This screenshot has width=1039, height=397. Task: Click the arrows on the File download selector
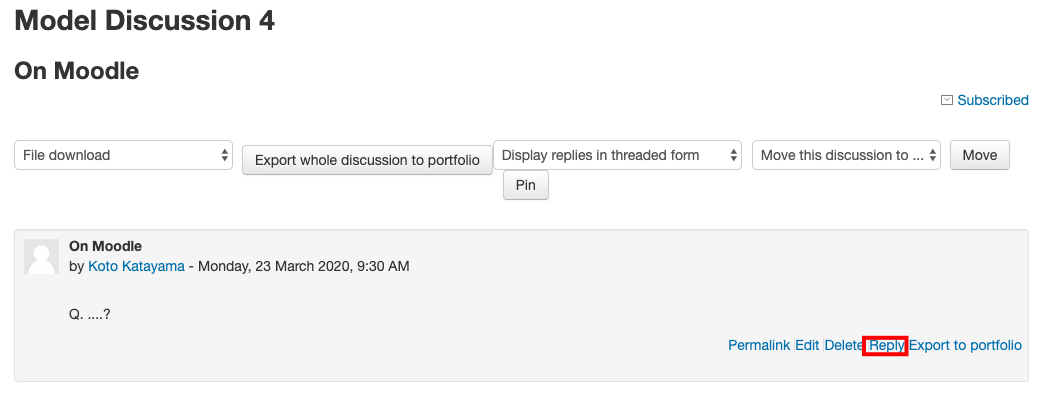point(224,155)
